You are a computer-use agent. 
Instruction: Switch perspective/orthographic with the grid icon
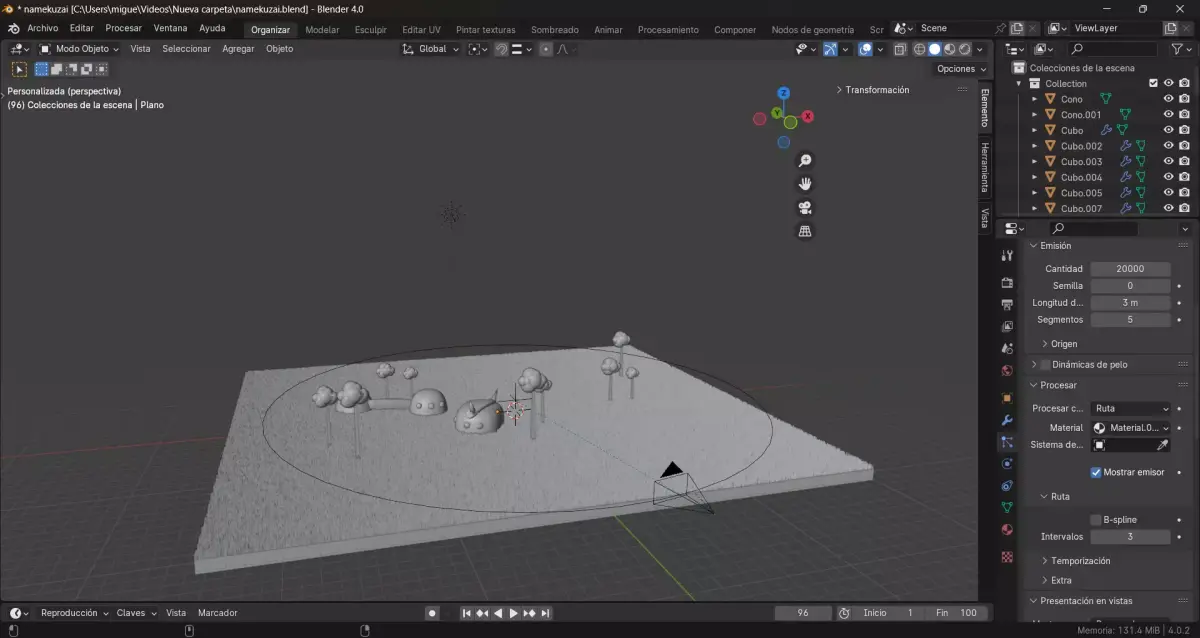point(805,231)
